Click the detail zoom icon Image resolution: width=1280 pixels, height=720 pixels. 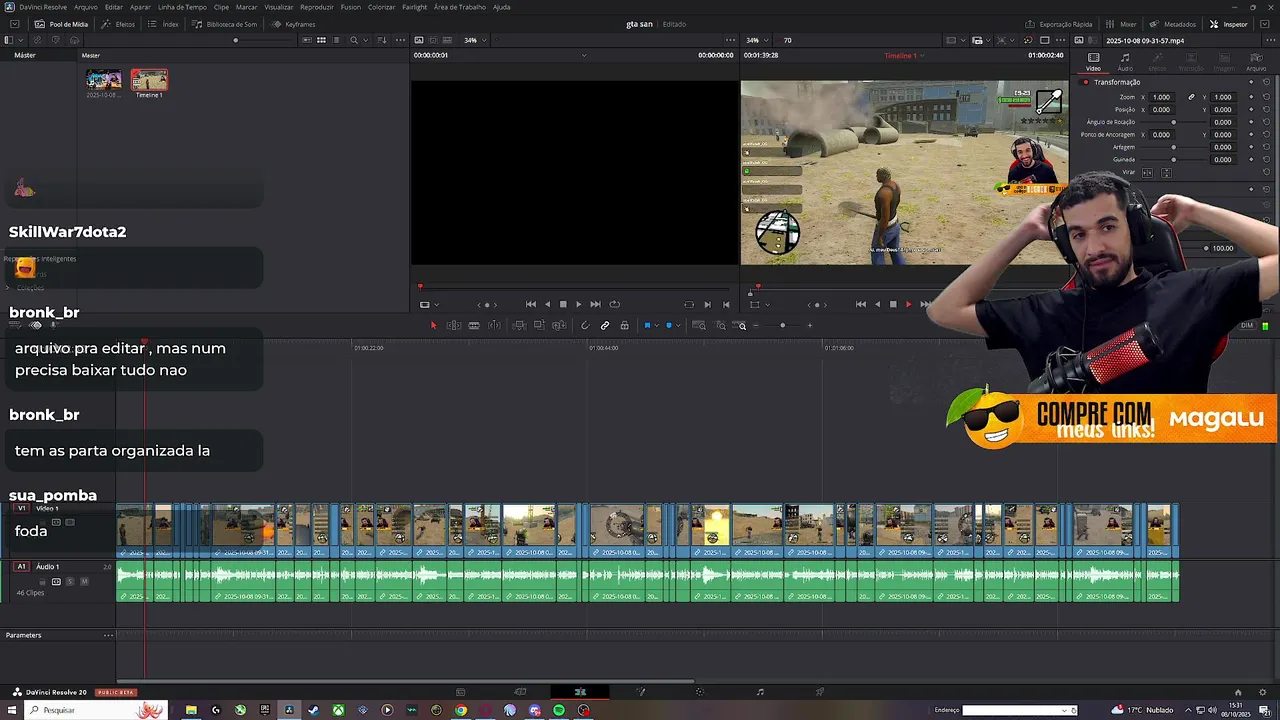[x=720, y=325]
